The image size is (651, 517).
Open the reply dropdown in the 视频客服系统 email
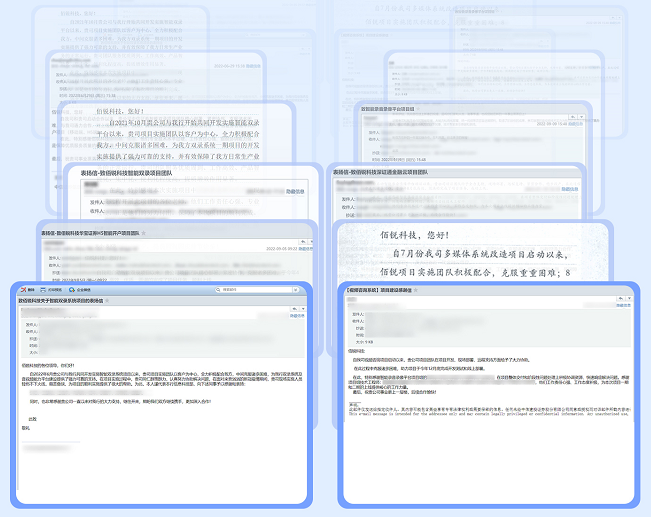coord(629,298)
